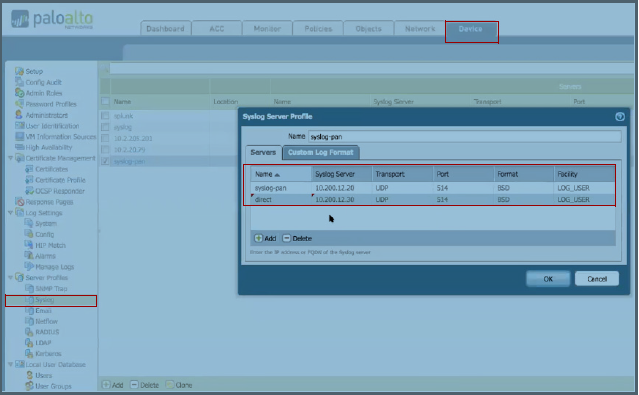The image size is (639, 395).
Task: Select the syslog-pan server row name cell
Action: pos(281,188)
